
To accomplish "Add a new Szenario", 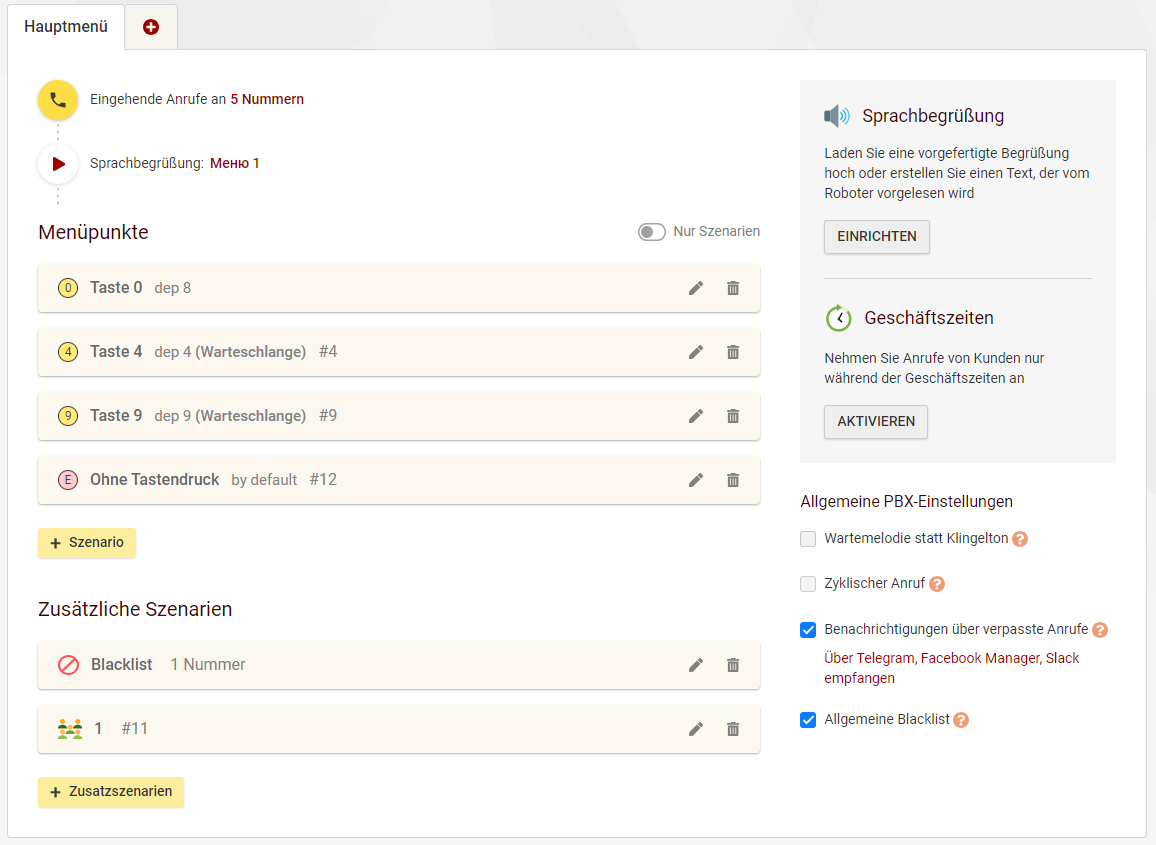I will [87, 543].
